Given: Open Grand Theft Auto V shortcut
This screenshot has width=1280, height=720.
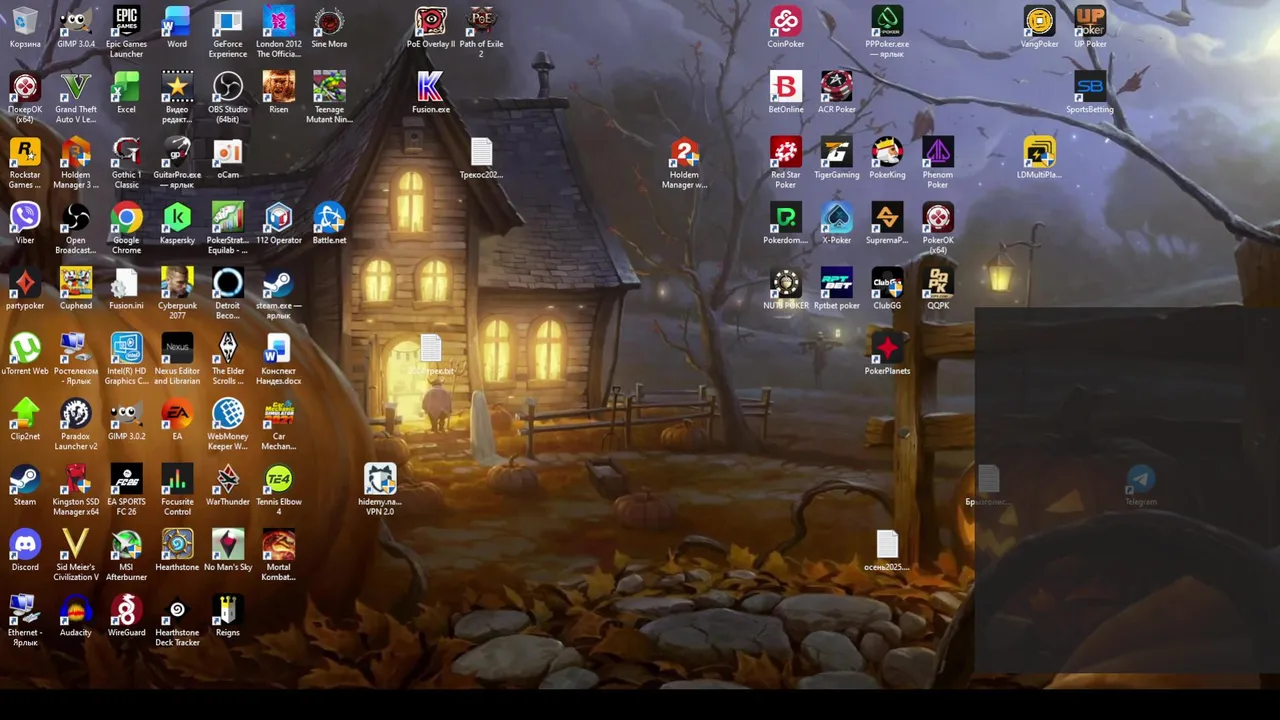Looking at the screenshot, I should (76, 98).
